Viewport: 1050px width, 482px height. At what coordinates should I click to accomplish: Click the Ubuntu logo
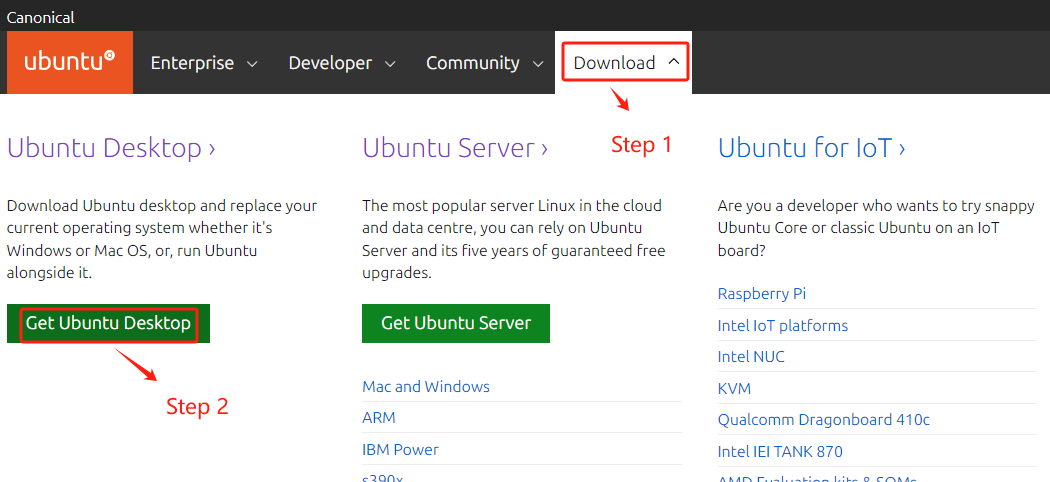(70, 62)
